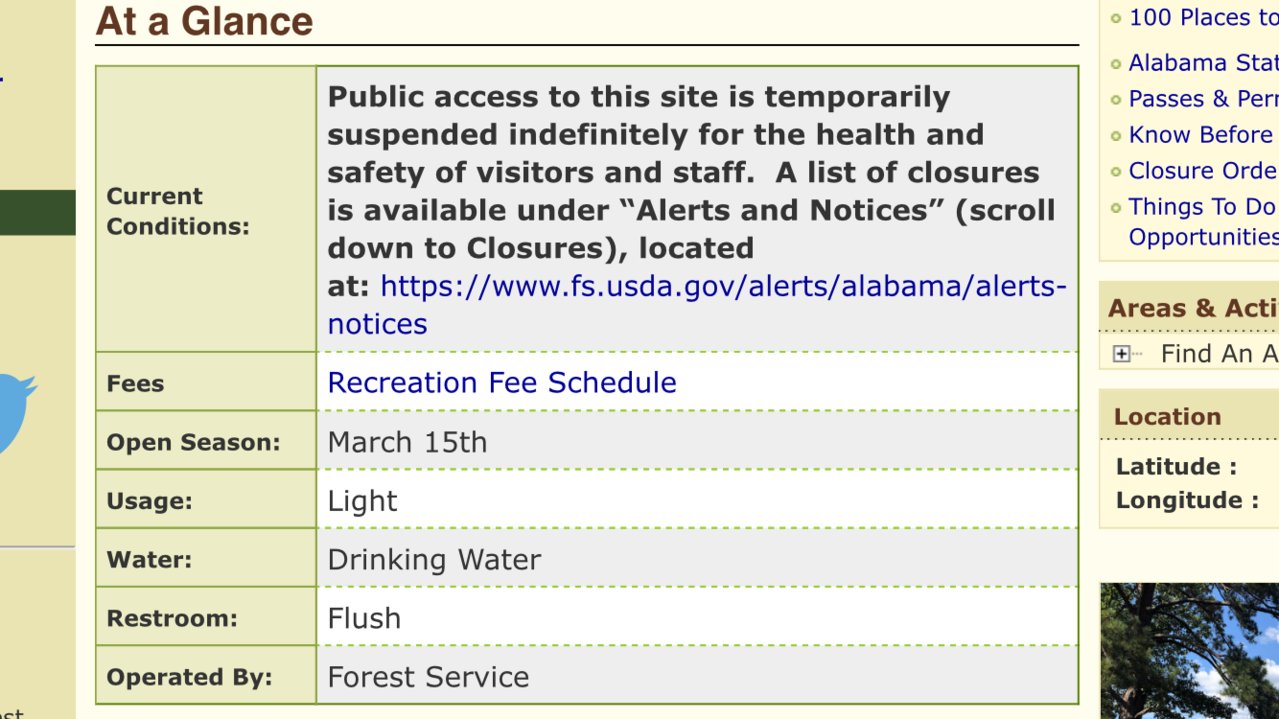The height and width of the screenshot is (719, 1279).
Task: Click the Location panel header
Action: (1189, 416)
